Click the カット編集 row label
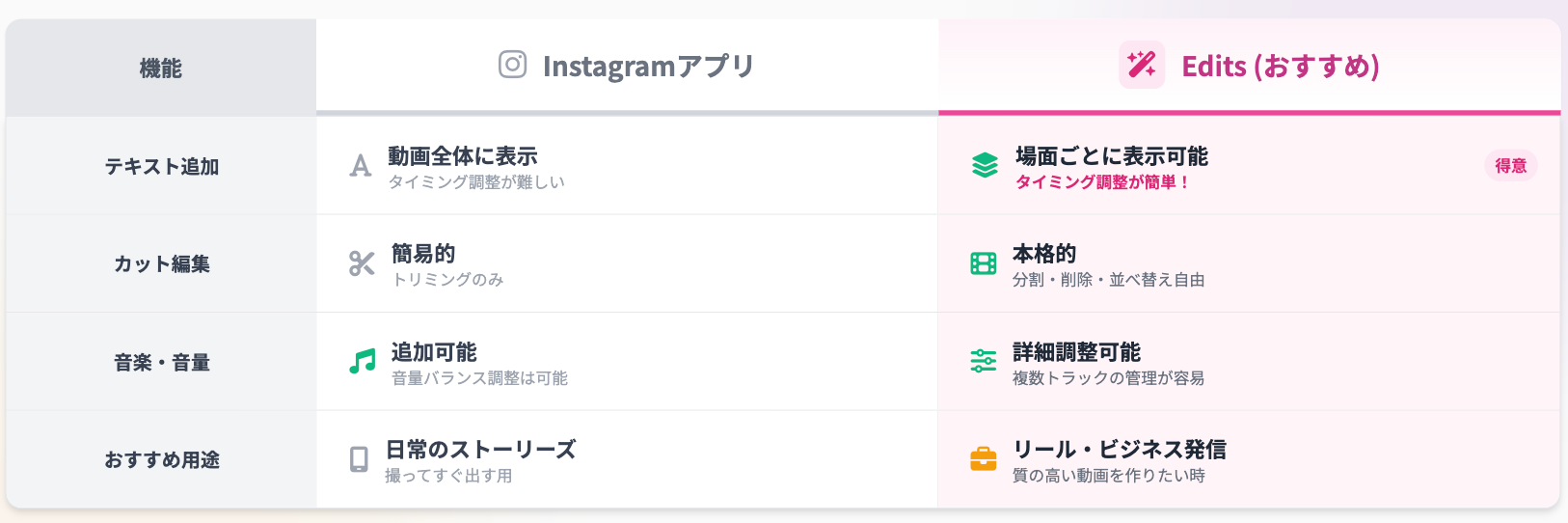The width and height of the screenshot is (1568, 523). [x=162, y=264]
